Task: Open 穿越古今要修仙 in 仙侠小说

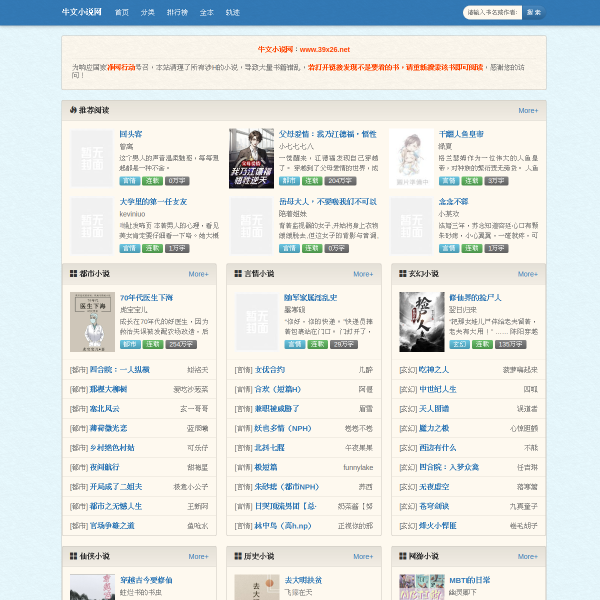Action: click(146, 580)
